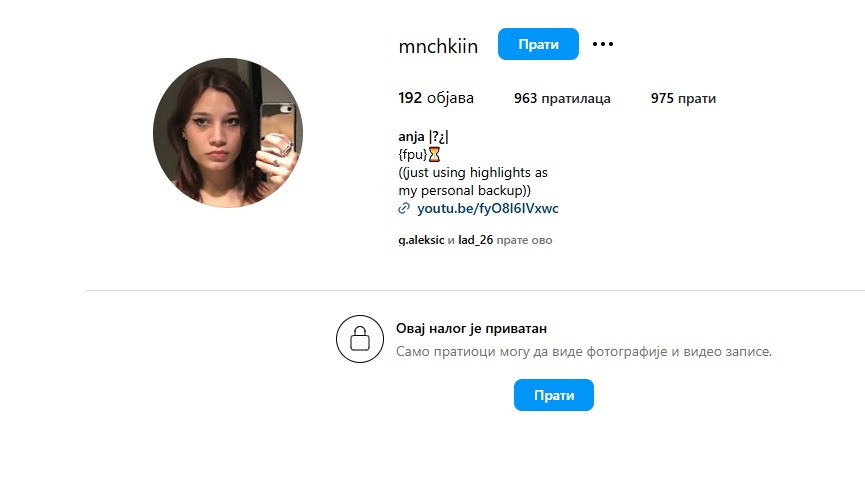Click the chain link icon beside youtu.be

coord(404,208)
